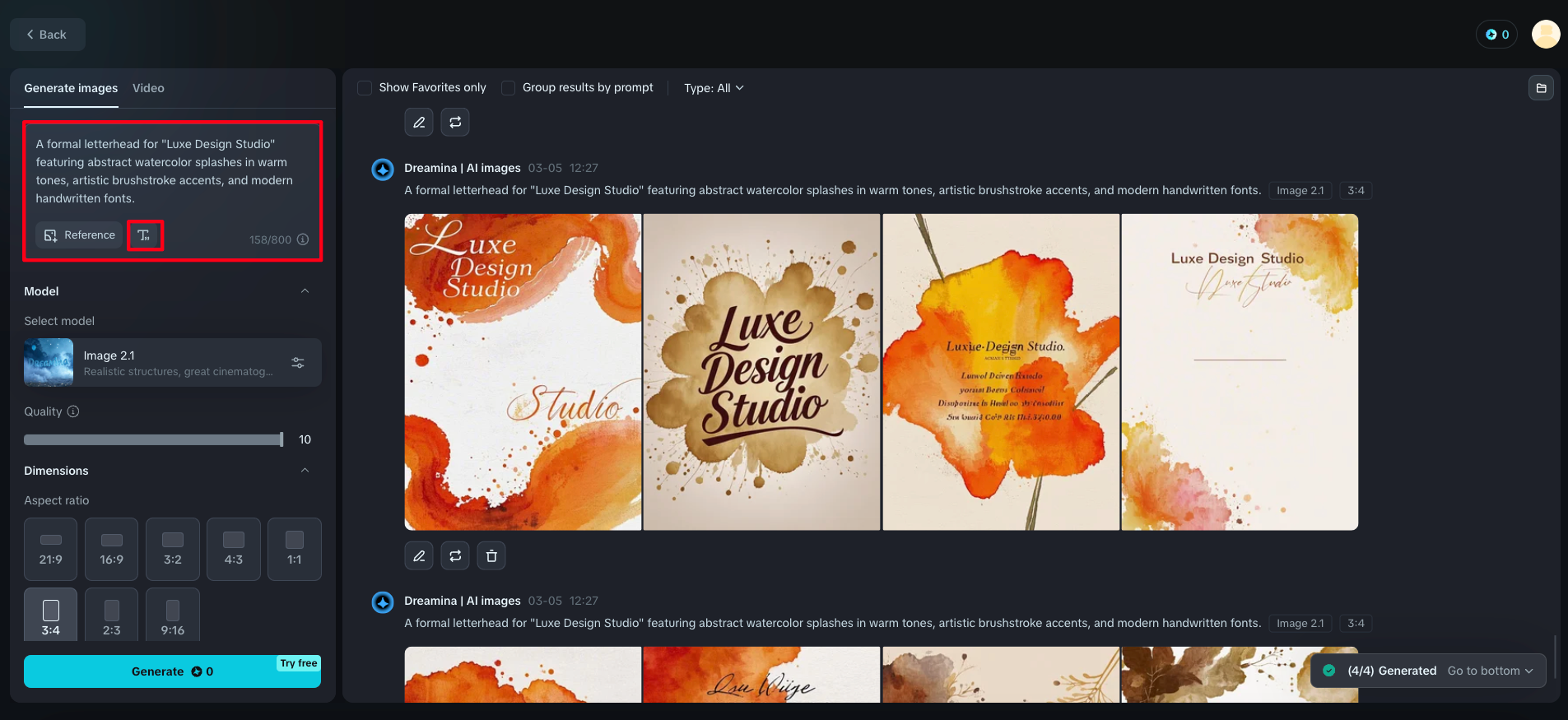Open fourth thumbnail with Luxe Design Studio header

[1240, 372]
